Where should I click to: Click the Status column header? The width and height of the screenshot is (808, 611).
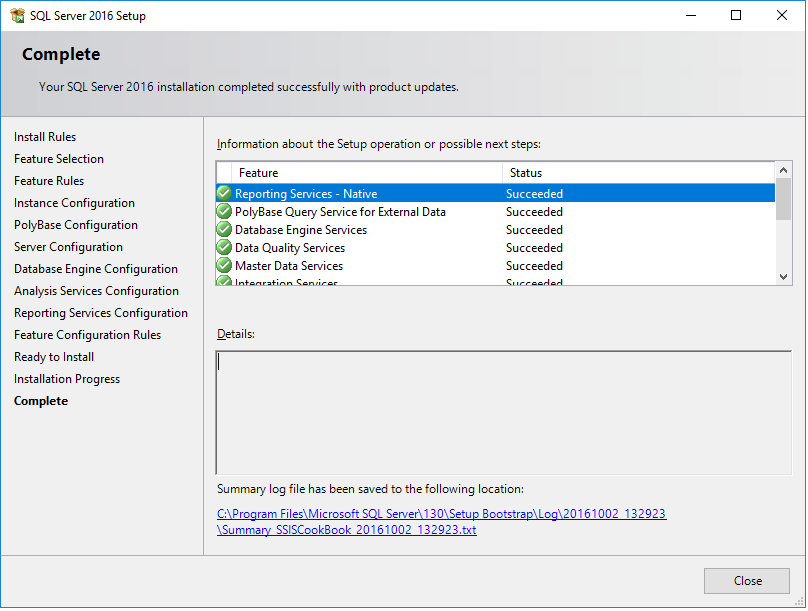[x=638, y=173]
